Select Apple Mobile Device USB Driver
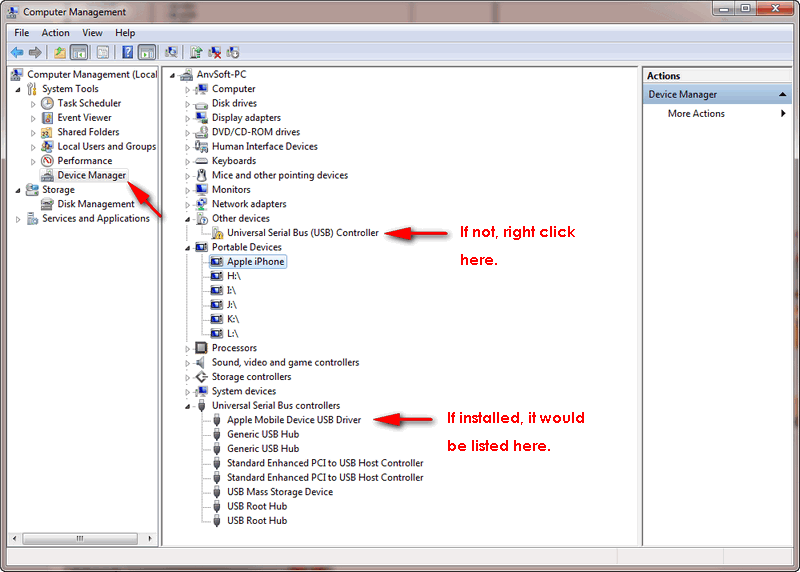This screenshot has width=800, height=572. coord(293,420)
